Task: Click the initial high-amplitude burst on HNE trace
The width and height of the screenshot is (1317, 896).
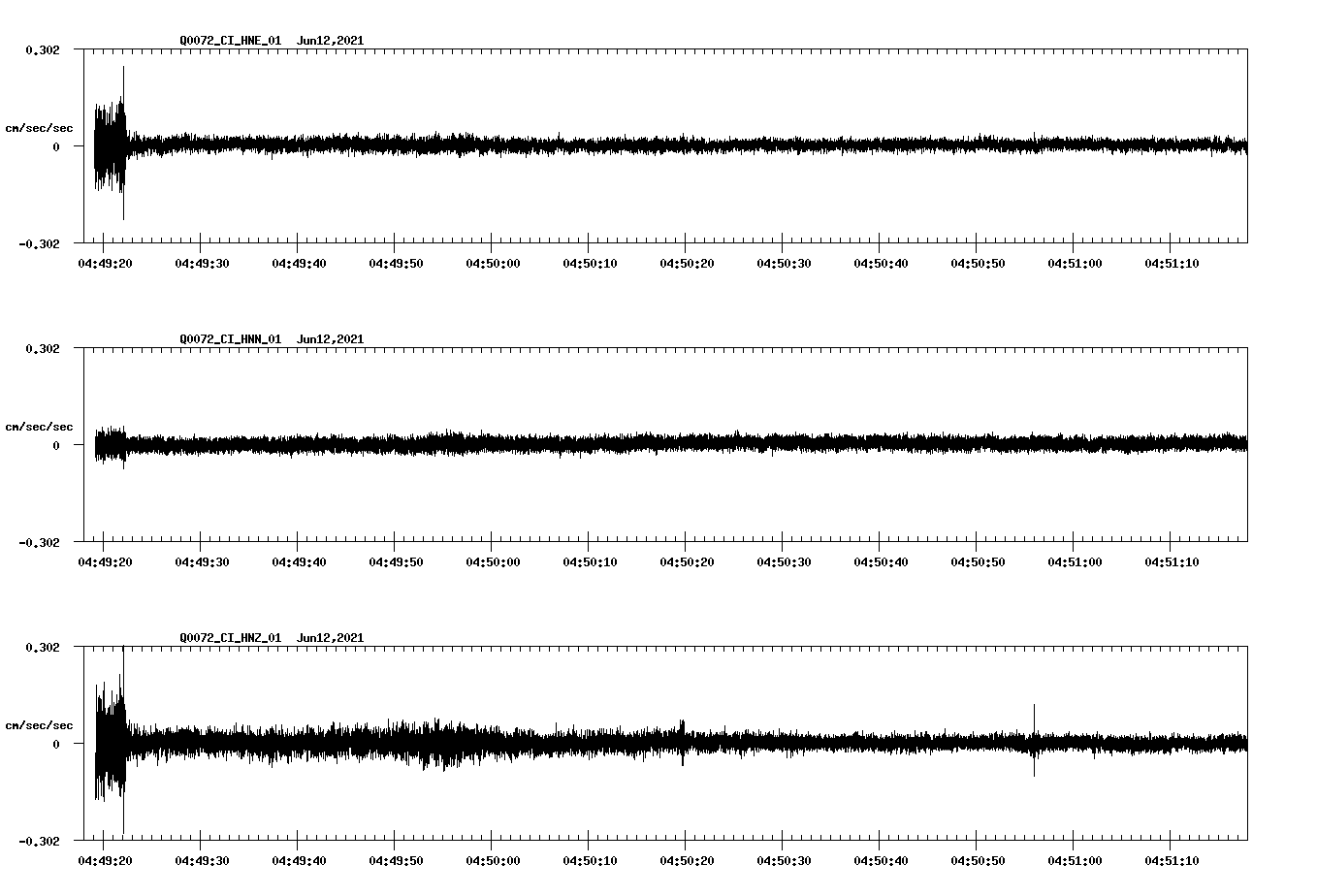Action: [x=111, y=145]
